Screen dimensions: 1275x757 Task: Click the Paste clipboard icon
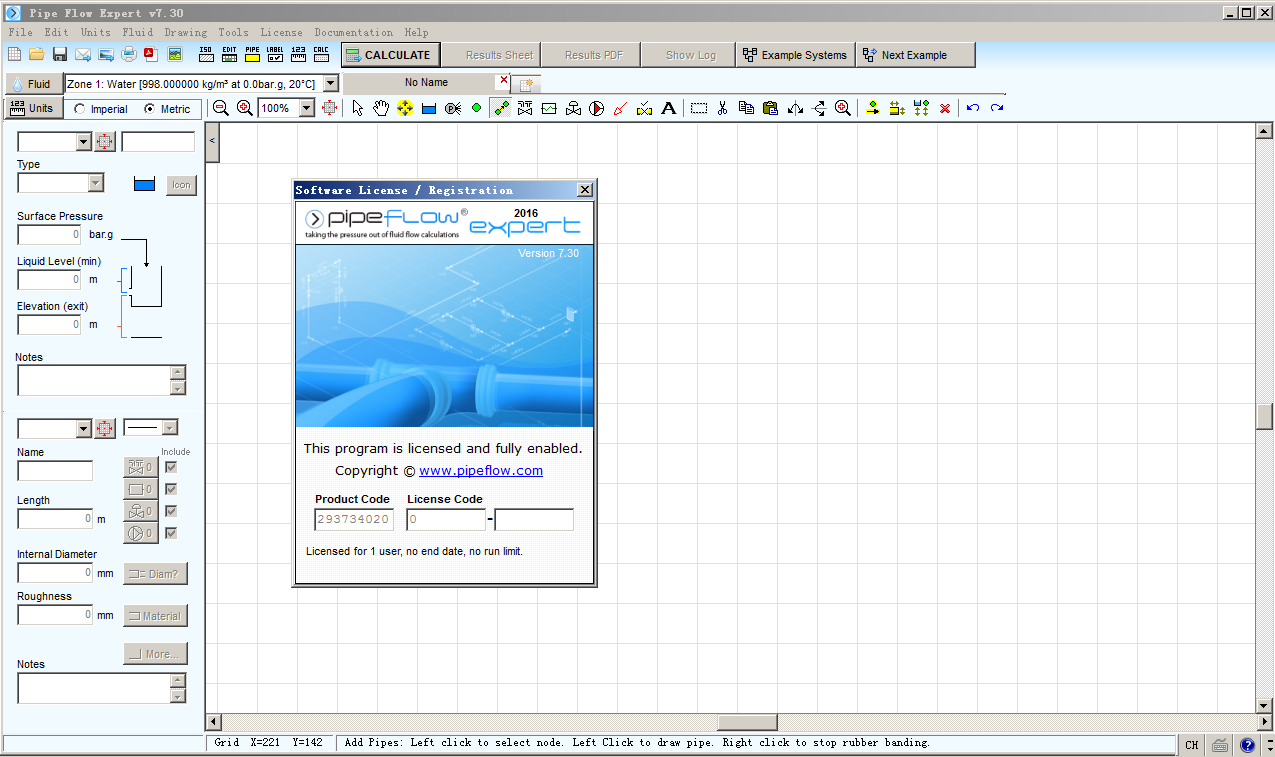pyautogui.click(x=770, y=108)
